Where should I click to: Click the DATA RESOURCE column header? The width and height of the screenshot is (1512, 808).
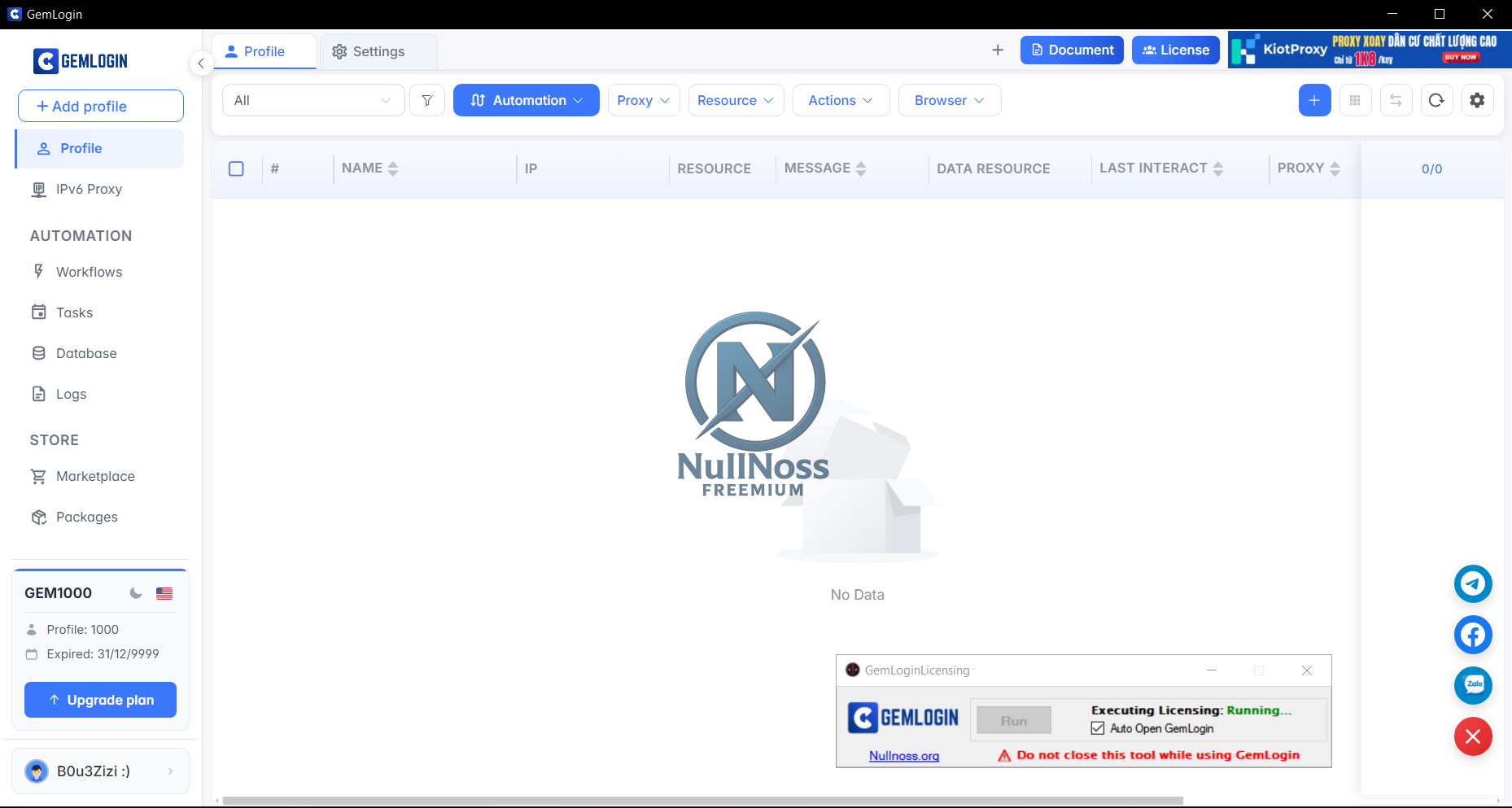click(x=993, y=168)
